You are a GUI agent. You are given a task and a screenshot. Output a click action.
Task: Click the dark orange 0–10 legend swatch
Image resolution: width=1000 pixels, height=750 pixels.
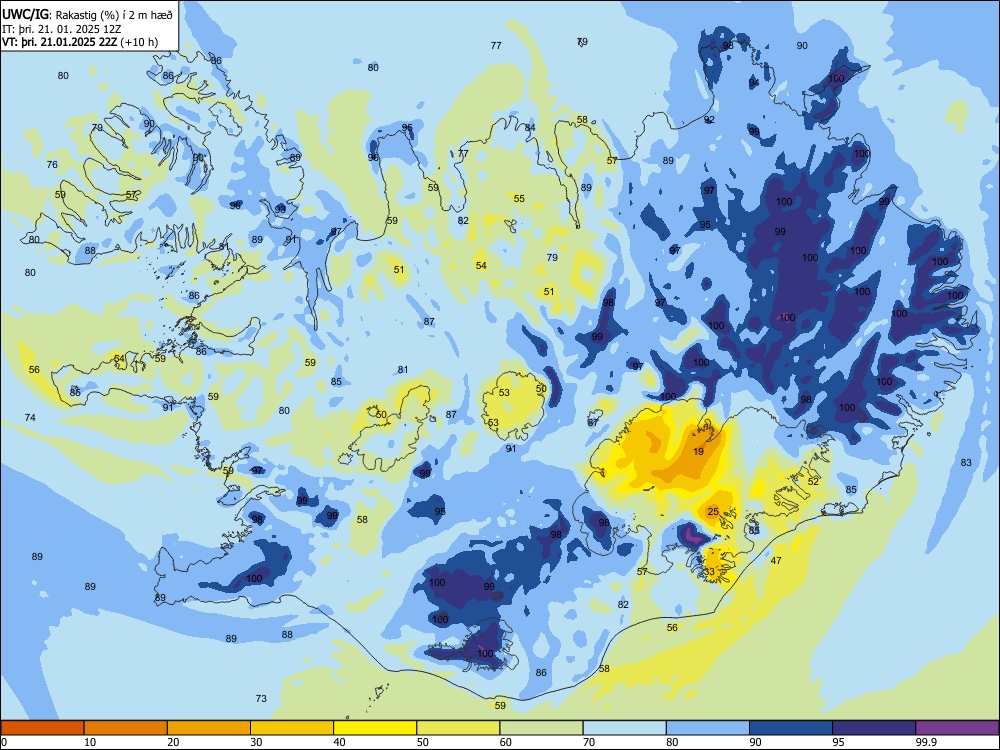[42, 728]
